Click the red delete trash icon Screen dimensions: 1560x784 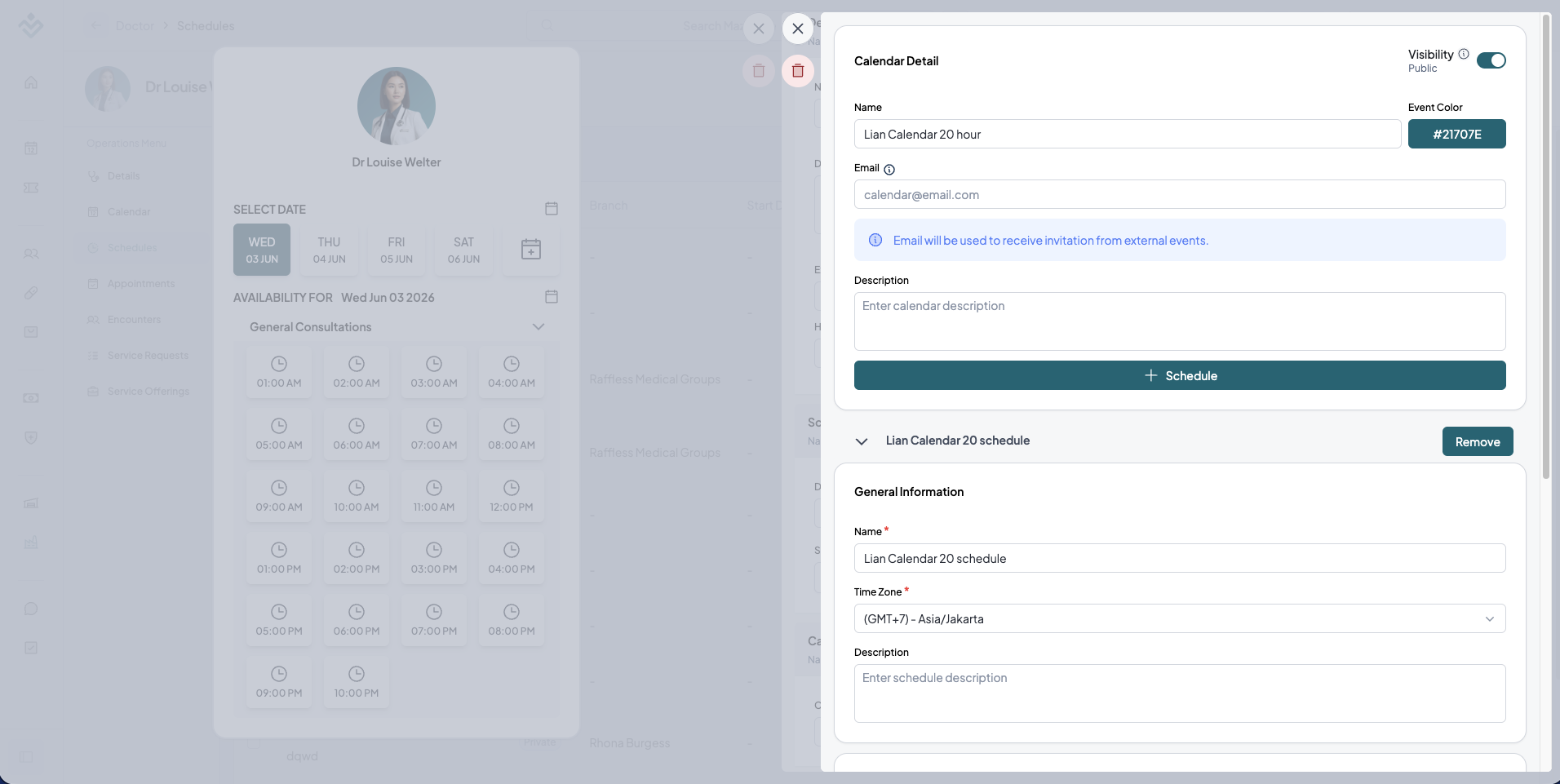(798, 71)
